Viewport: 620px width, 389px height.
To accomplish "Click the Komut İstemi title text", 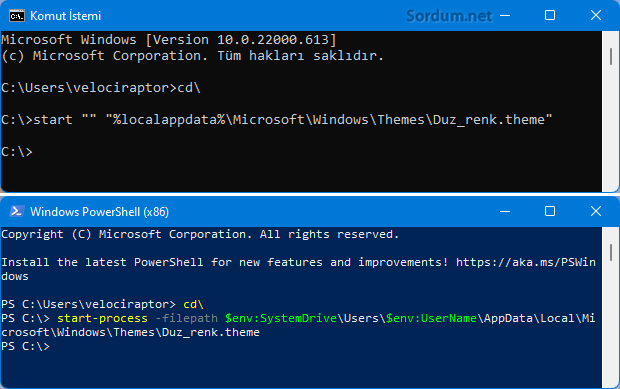I will click(66, 16).
